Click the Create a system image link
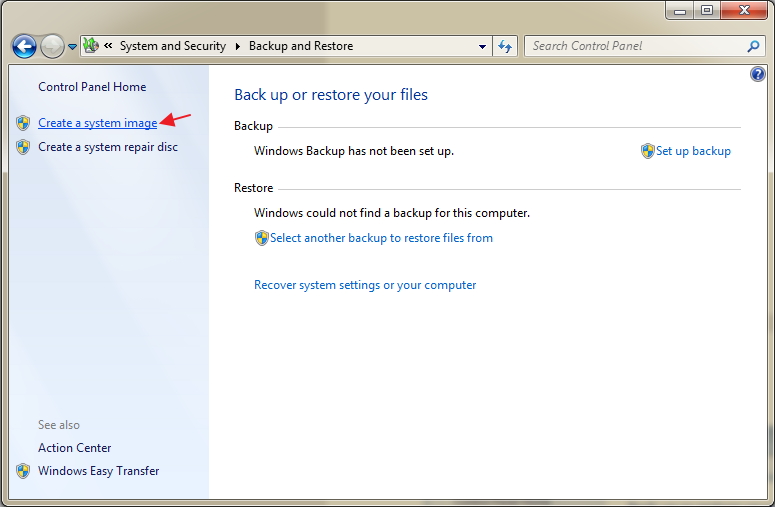Image resolution: width=775 pixels, height=507 pixels. tap(97, 123)
